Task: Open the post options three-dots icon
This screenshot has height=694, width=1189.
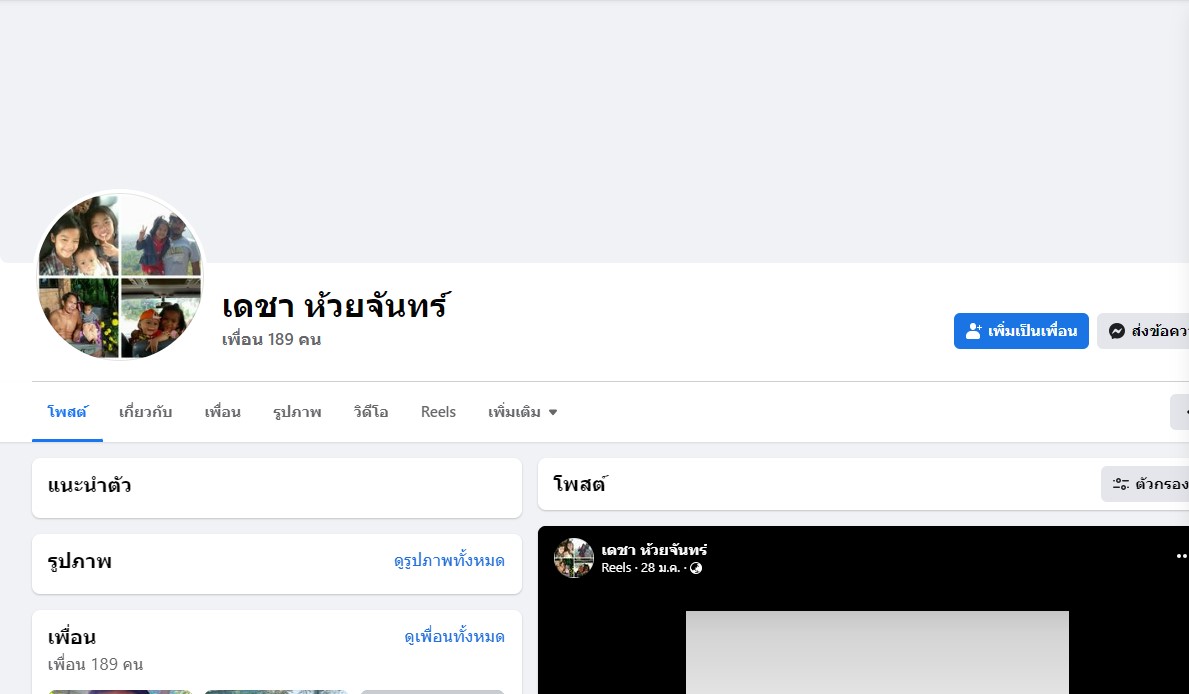Action: (1181, 556)
